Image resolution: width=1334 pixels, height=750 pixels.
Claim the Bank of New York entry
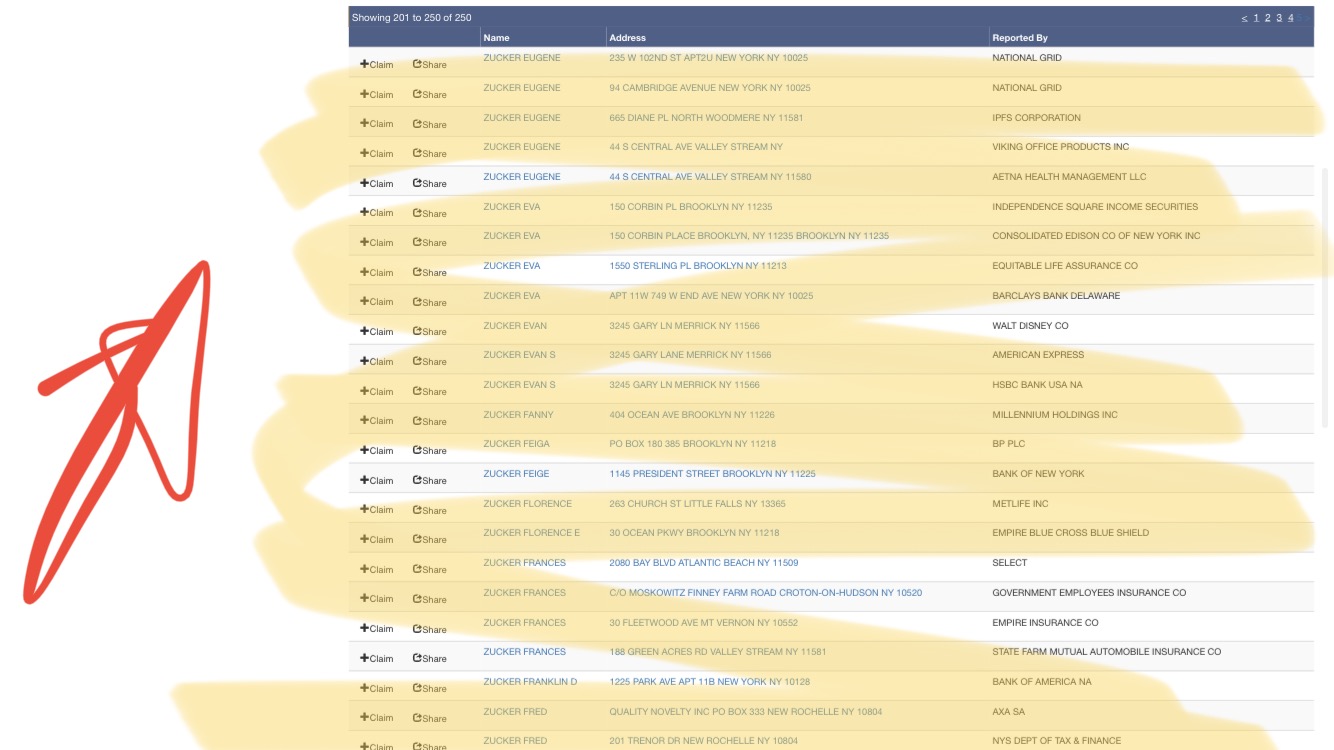pos(377,481)
